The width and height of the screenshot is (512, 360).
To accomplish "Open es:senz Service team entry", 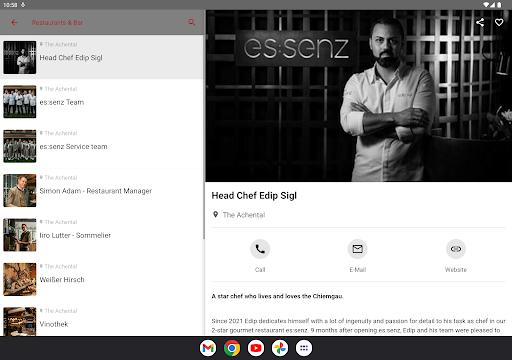I will click(102, 146).
